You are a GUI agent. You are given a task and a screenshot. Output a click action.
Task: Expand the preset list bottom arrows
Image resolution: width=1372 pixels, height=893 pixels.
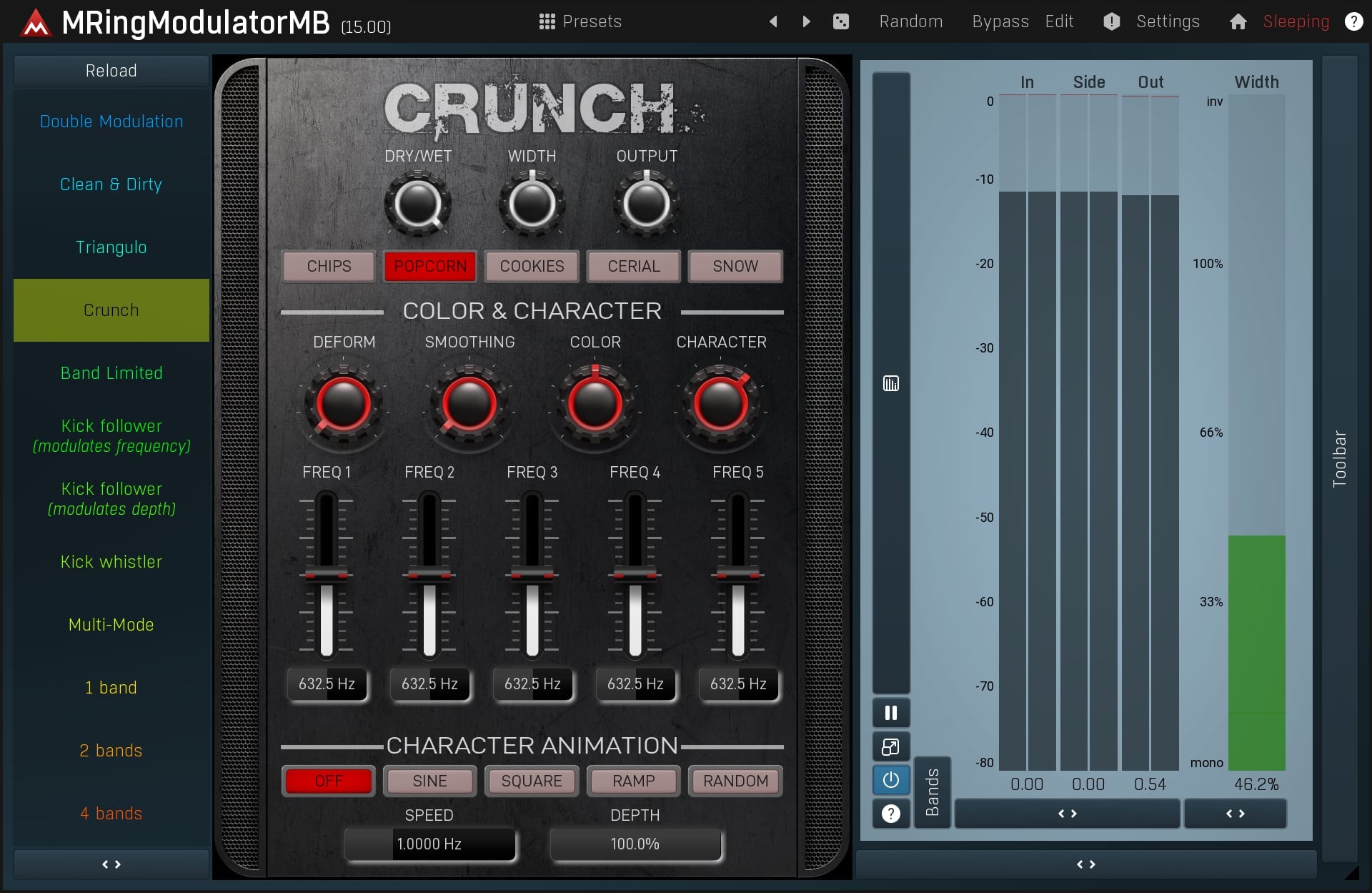pos(111,864)
